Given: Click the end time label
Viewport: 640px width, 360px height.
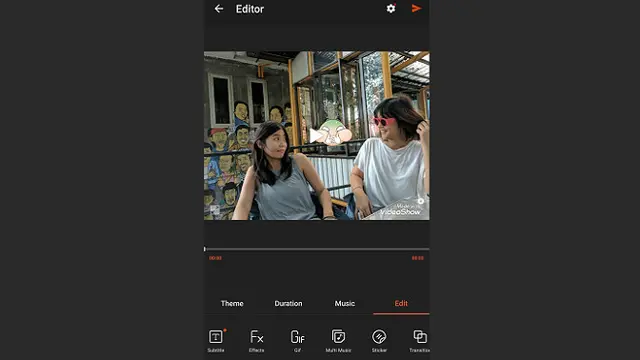Looking at the screenshot, I should [418, 258].
